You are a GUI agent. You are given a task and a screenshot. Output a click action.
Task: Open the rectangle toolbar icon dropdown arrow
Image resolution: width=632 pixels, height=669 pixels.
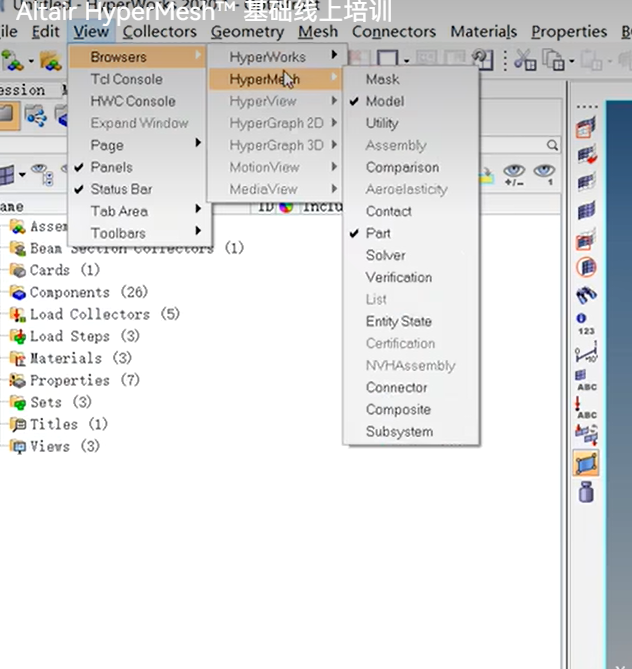406,61
